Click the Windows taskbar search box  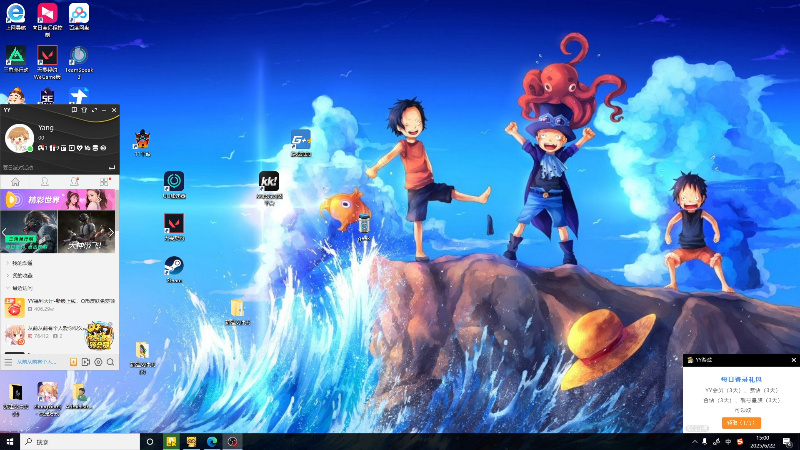click(80, 442)
